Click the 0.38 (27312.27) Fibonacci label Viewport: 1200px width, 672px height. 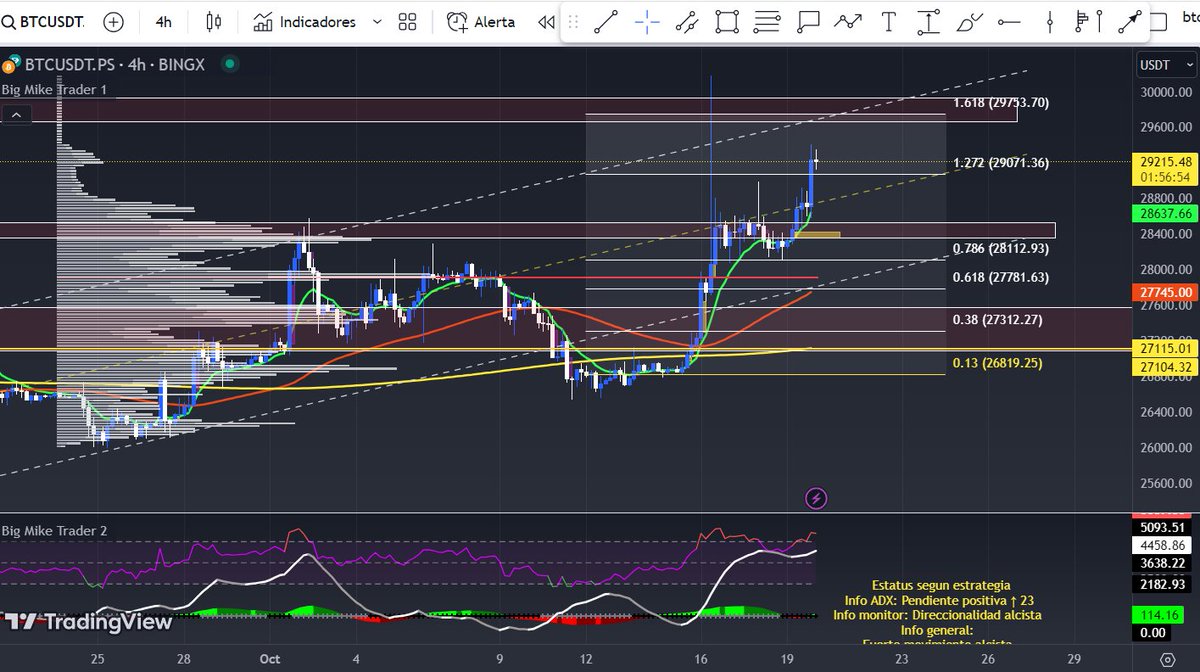coord(998,320)
